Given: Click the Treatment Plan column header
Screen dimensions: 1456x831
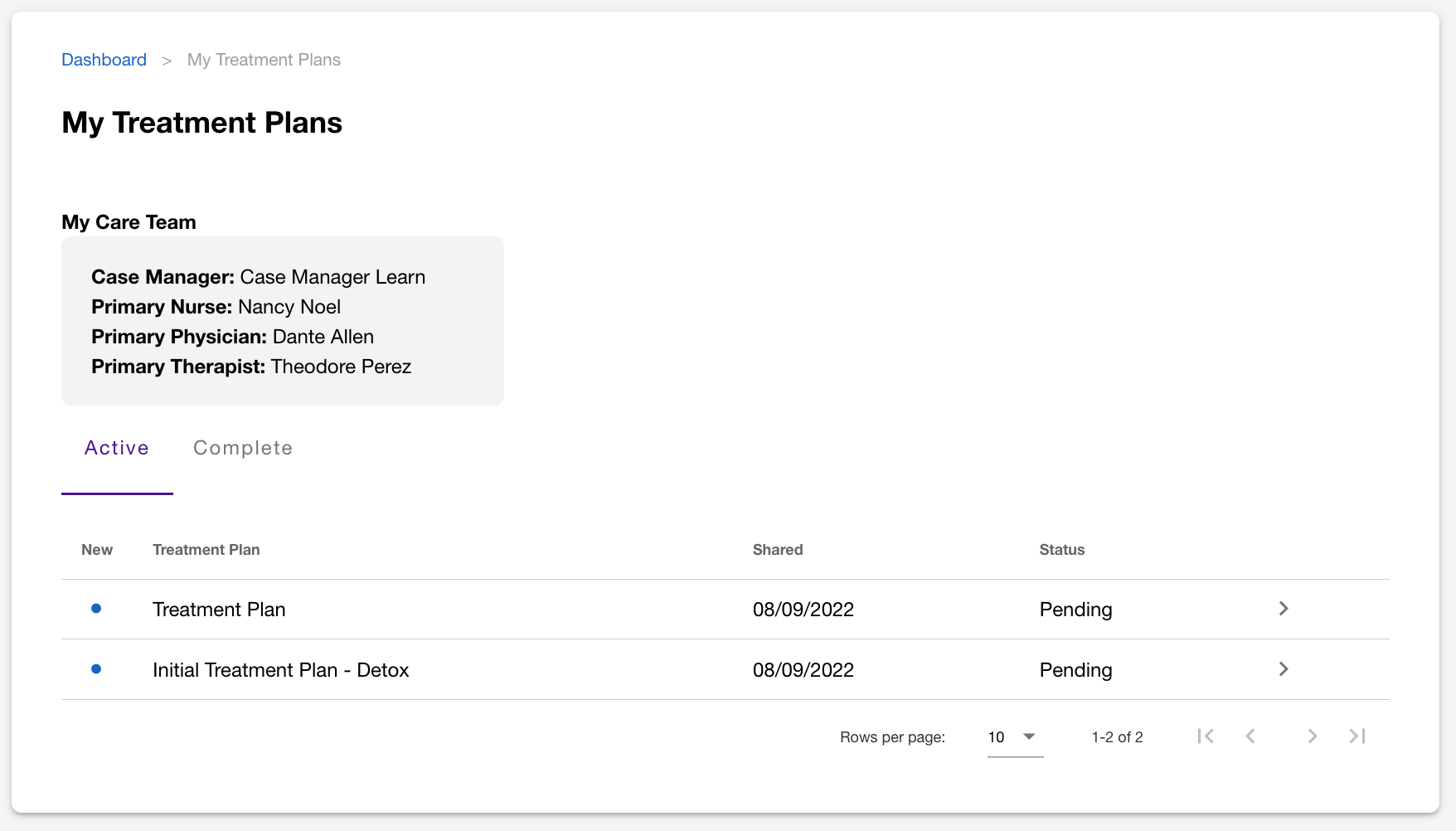Looking at the screenshot, I should pos(206,550).
